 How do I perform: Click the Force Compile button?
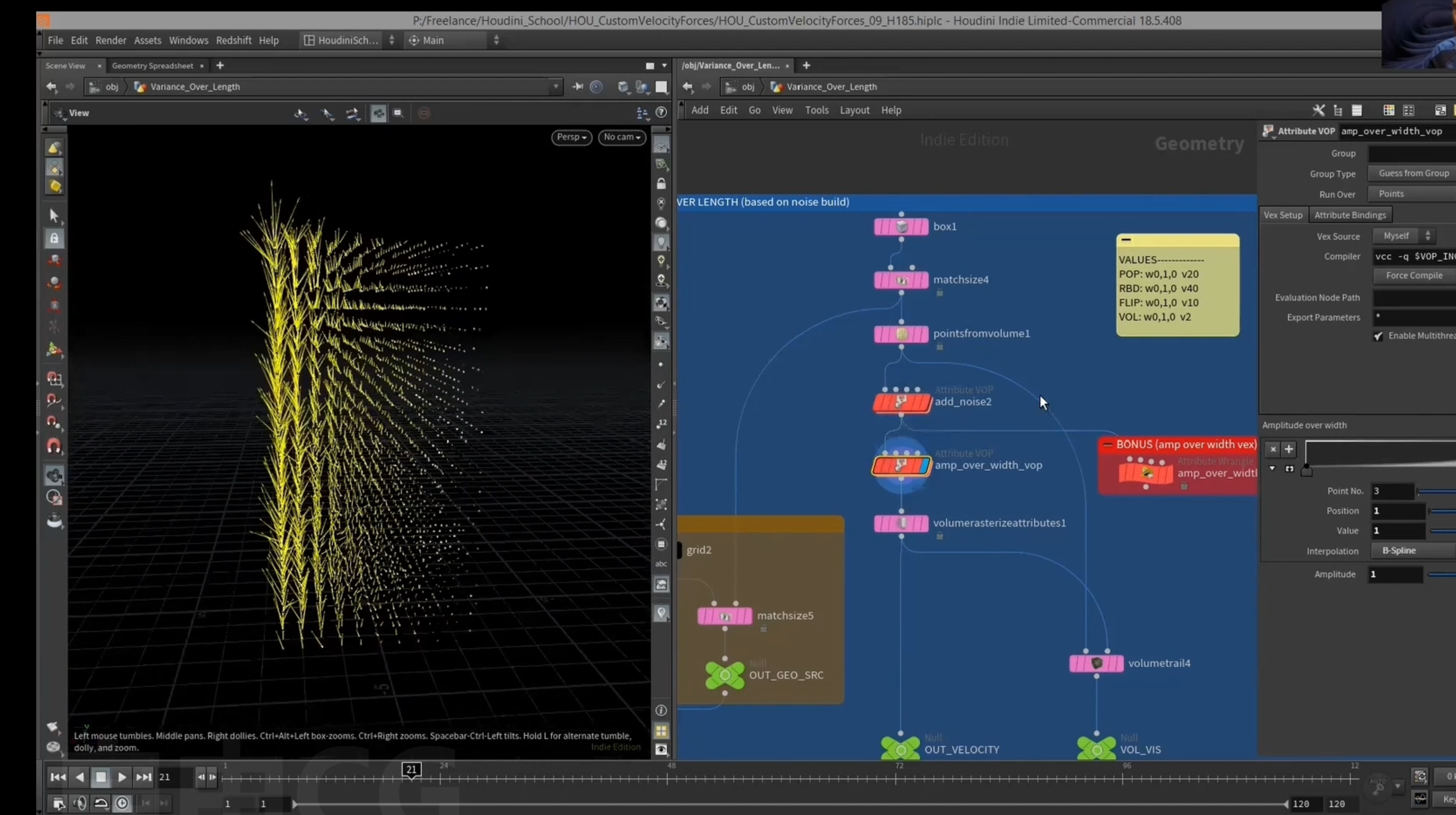(1414, 275)
